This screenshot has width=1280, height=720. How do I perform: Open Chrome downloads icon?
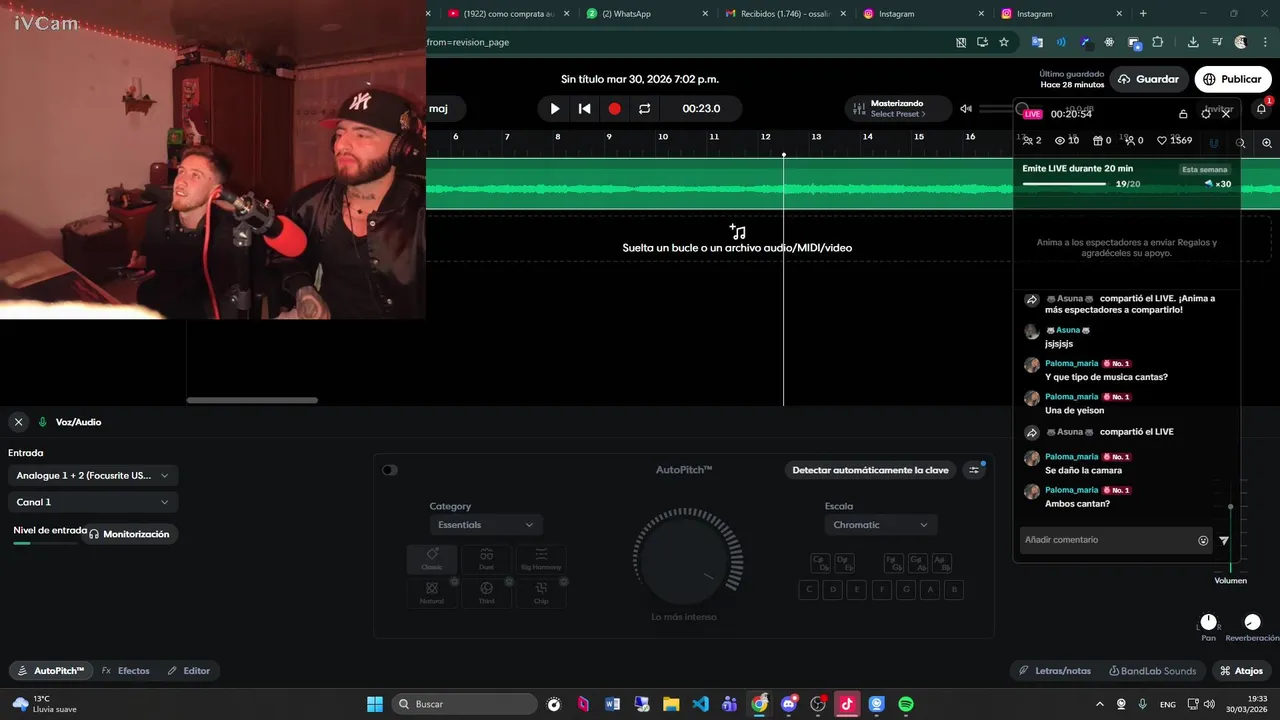click(1193, 42)
